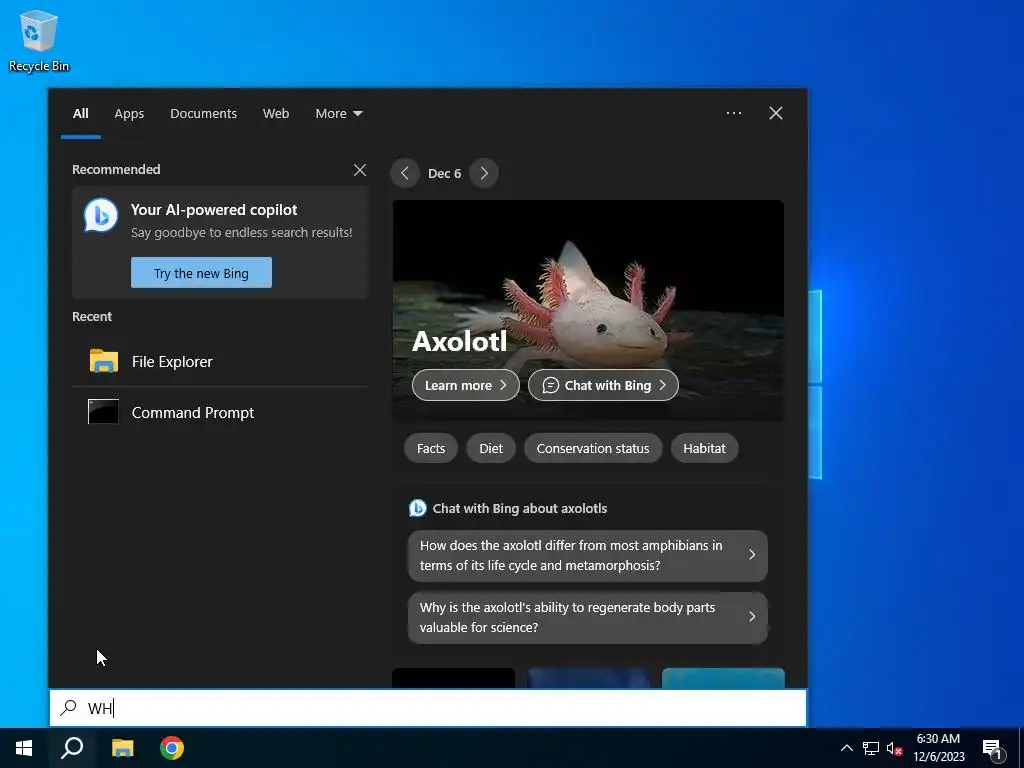Click the taskbar Search icon

[72, 748]
